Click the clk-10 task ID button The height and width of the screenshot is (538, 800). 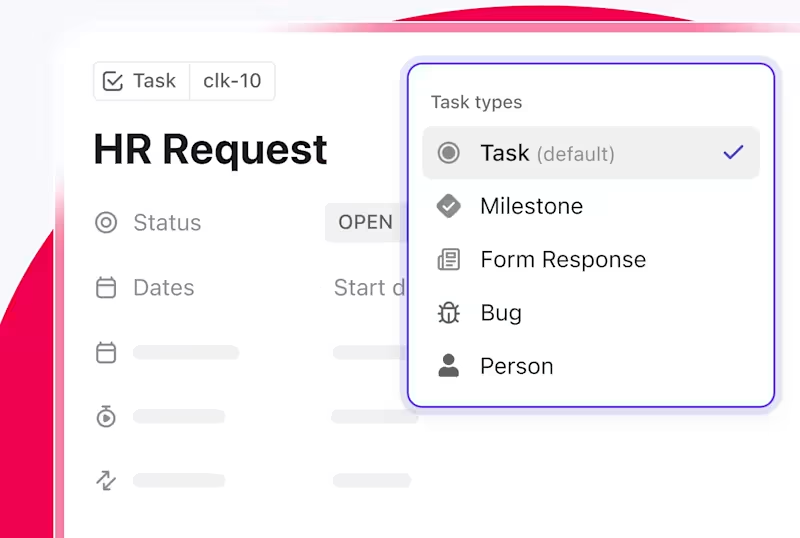[232, 81]
